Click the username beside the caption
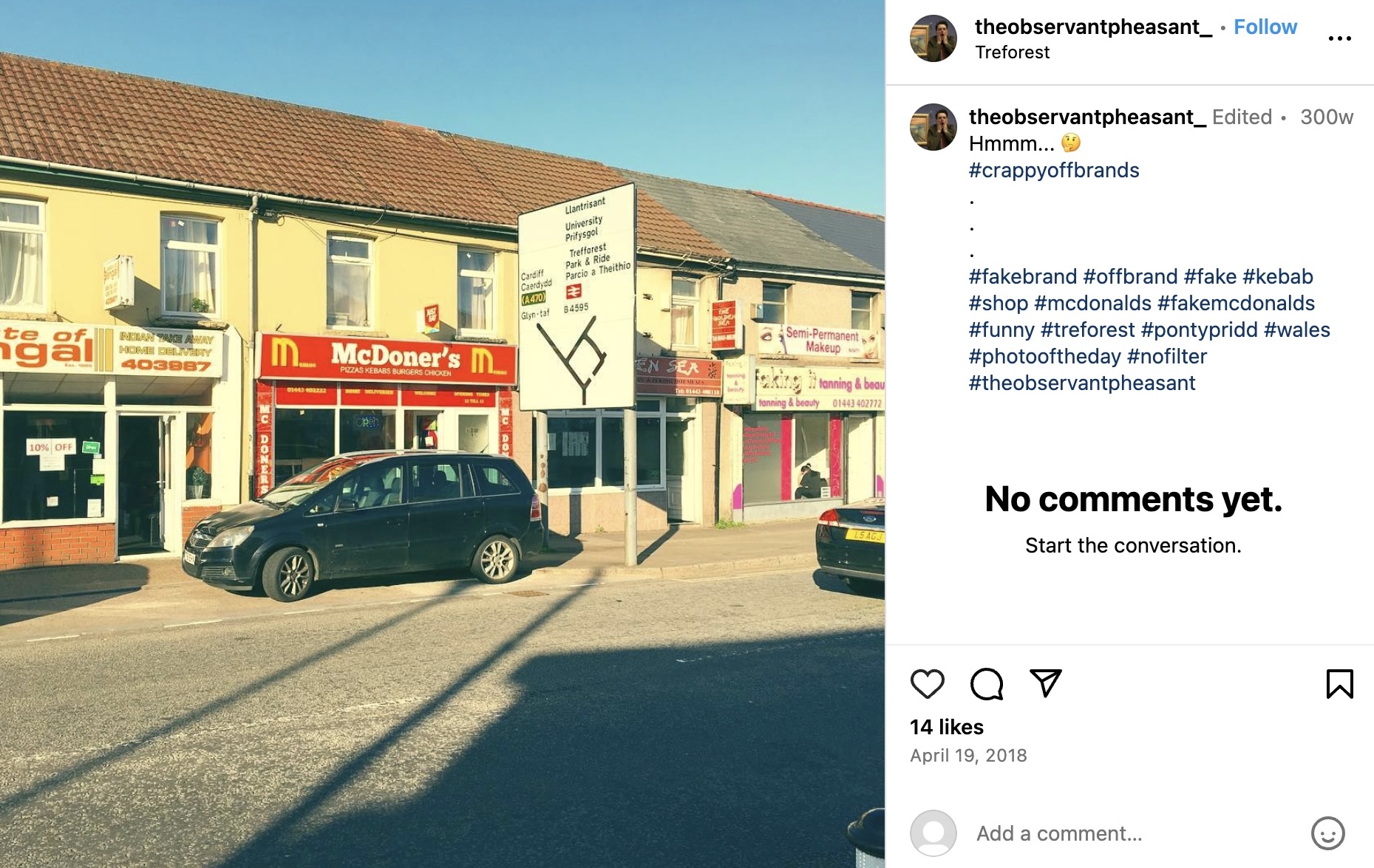 click(x=1087, y=117)
